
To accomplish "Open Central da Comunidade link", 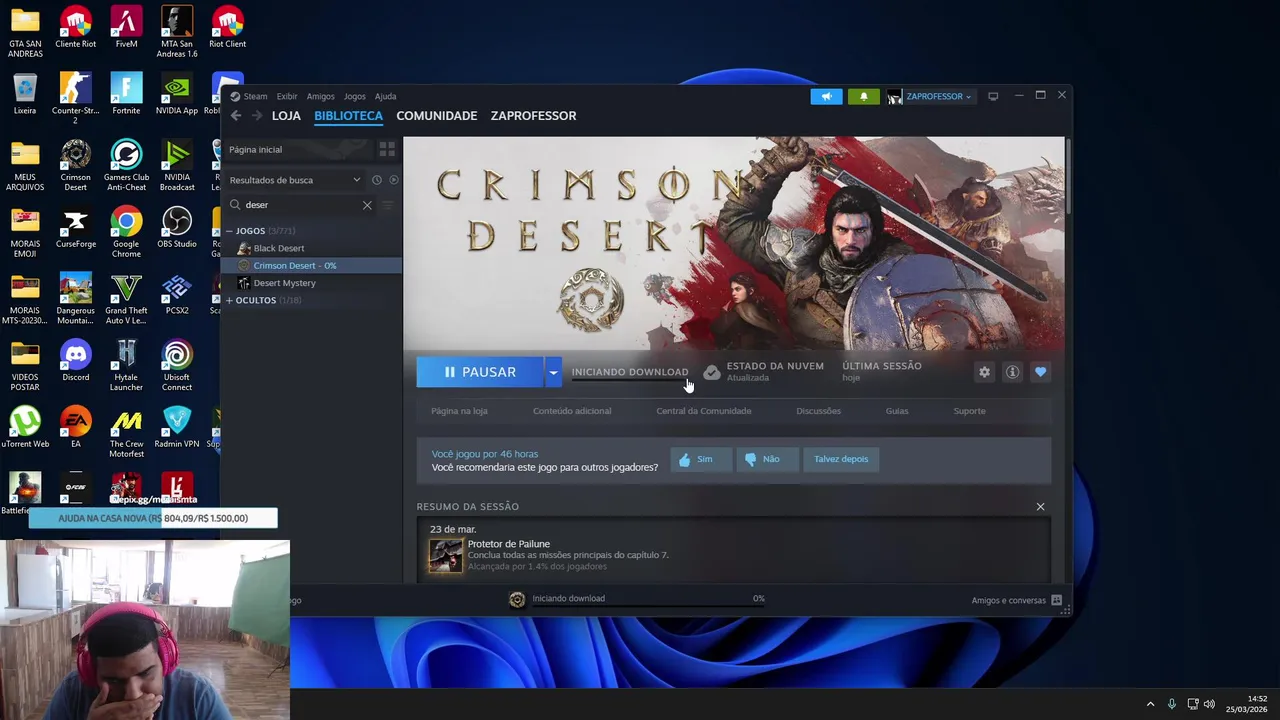I will (x=704, y=411).
